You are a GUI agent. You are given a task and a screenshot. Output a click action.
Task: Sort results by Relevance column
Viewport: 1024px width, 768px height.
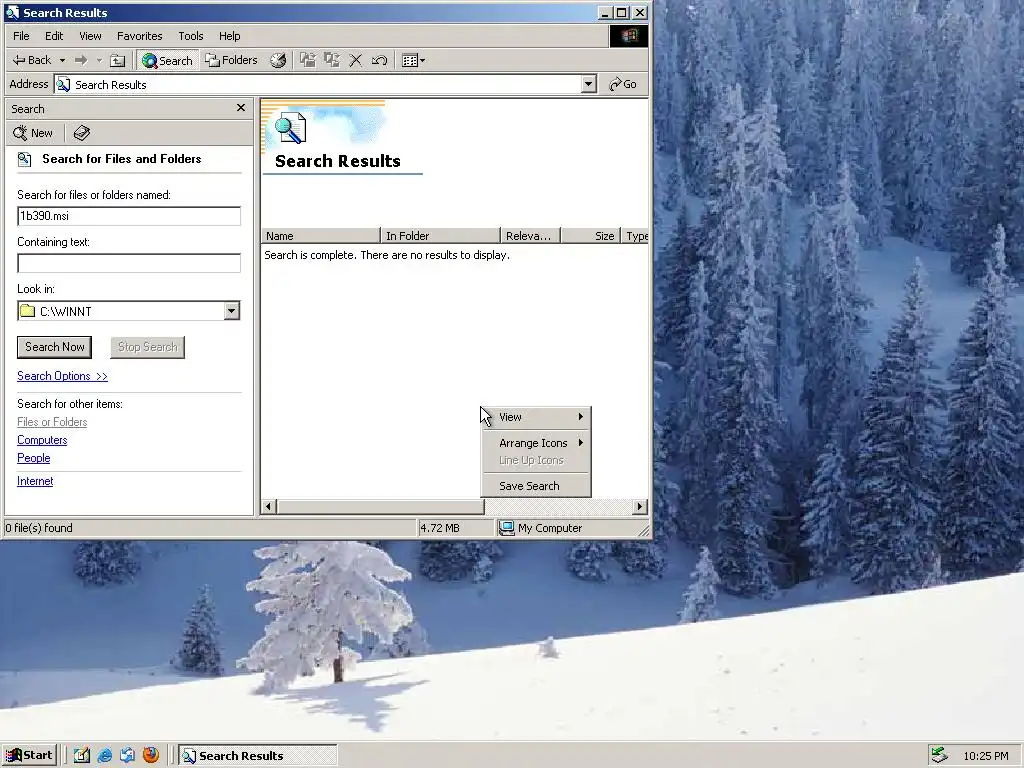pyautogui.click(x=531, y=236)
